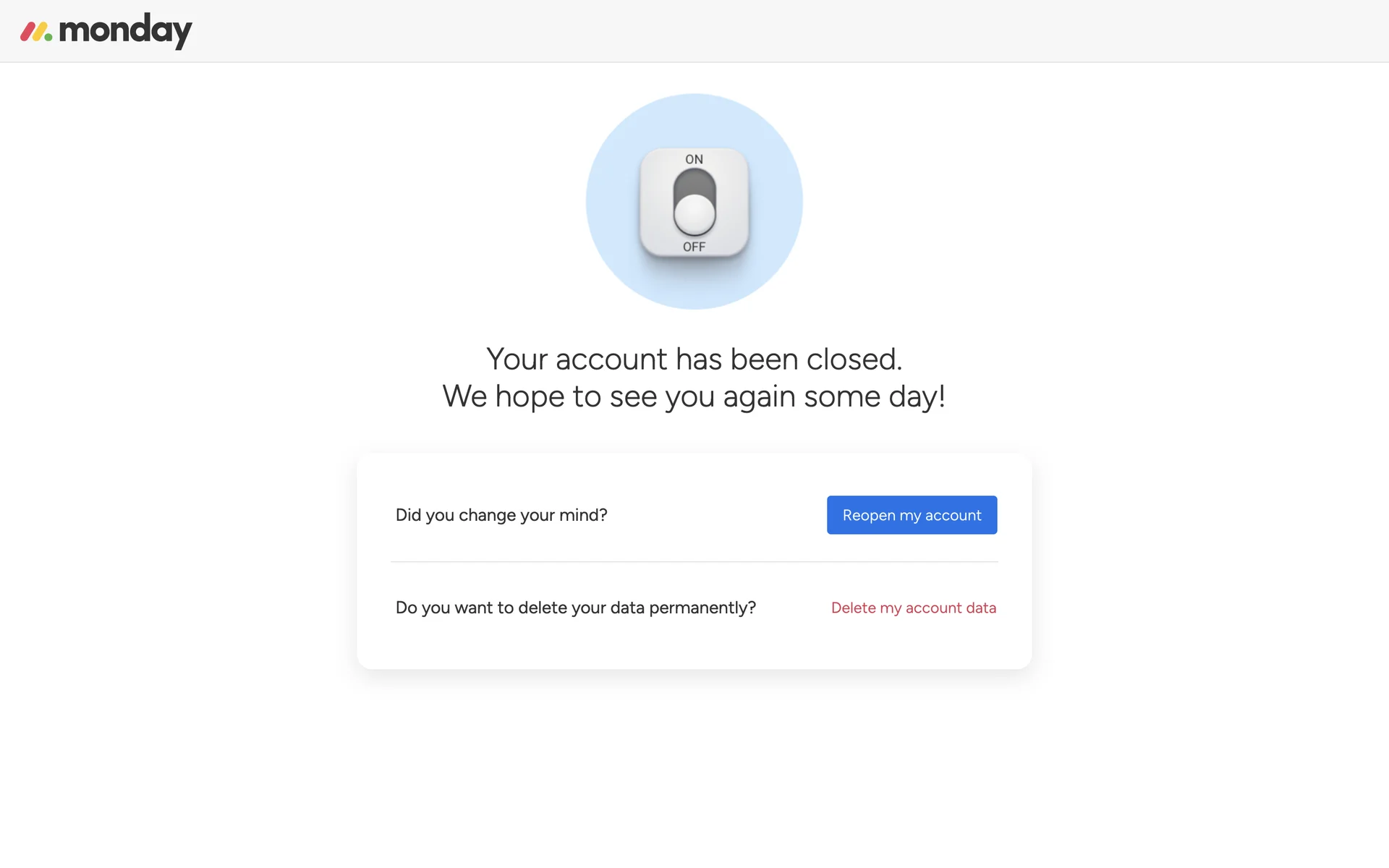Image resolution: width=1389 pixels, height=868 pixels.
Task: Select the Delete my account data link
Action: pyautogui.click(x=913, y=608)
